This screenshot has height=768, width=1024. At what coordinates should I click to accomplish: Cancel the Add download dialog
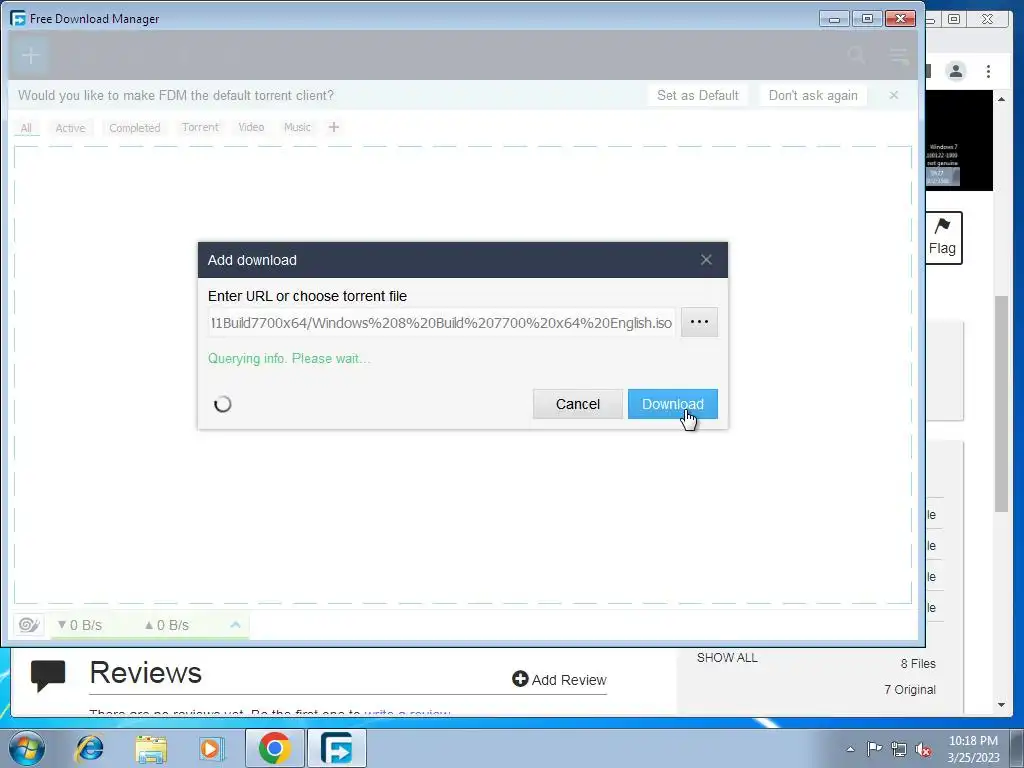(577, 404)
